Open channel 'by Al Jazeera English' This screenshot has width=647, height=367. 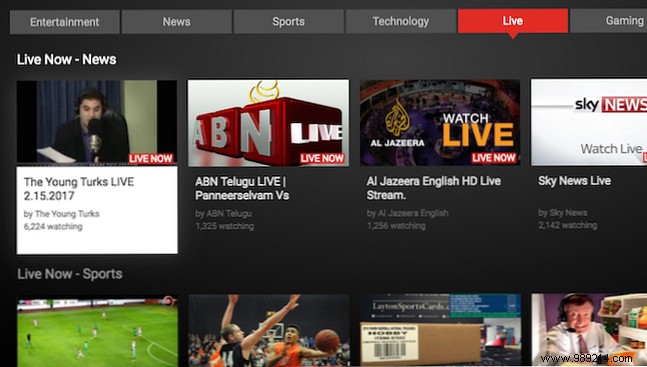407,213
